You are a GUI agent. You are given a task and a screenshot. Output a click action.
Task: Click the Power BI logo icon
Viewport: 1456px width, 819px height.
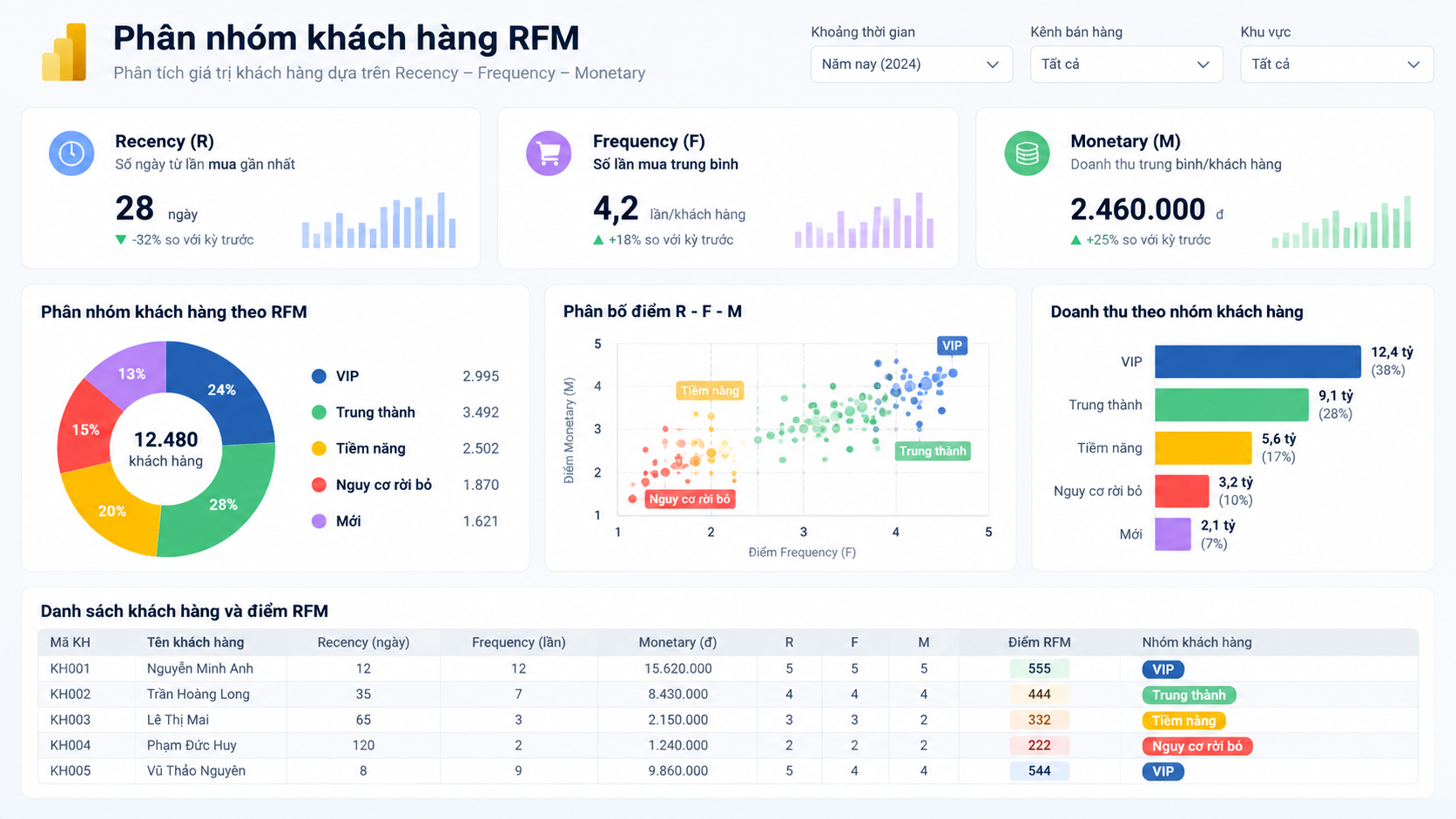64,52
